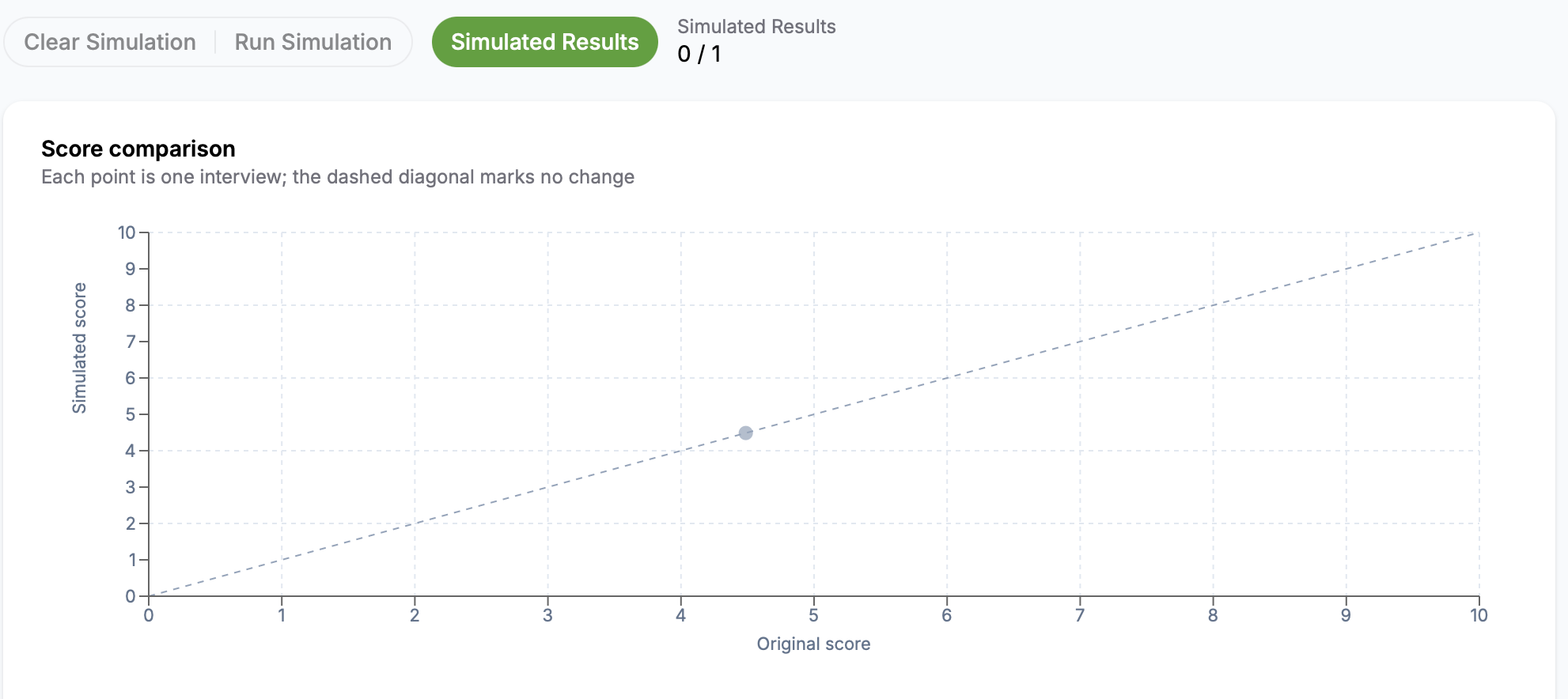Click the y-axis tick labeled 10
Viewport: 1568px width, 699px height.
127,232
